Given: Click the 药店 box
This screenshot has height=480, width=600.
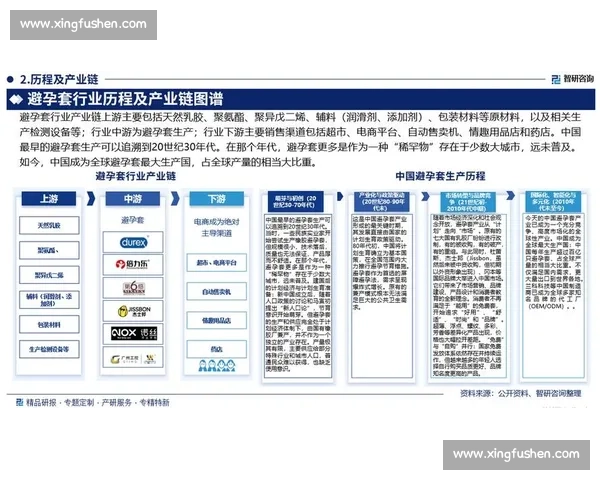Looking at the screenshot, I should 217,349.
